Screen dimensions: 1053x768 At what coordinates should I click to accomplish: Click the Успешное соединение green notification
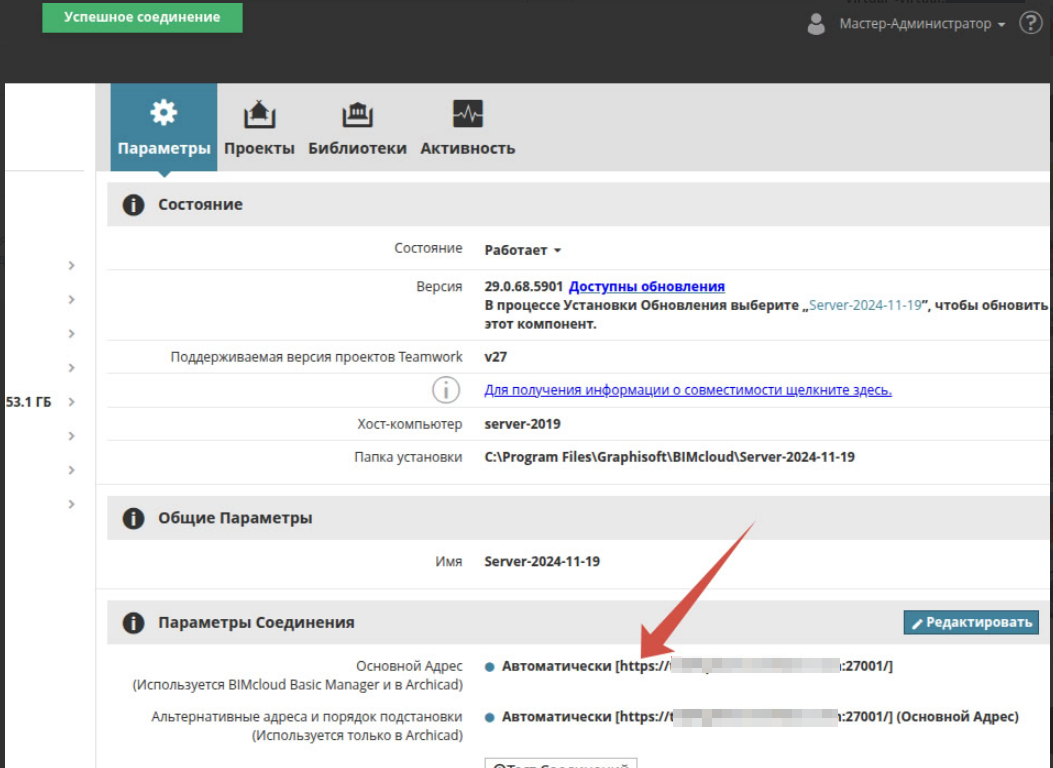click(142, 18)
